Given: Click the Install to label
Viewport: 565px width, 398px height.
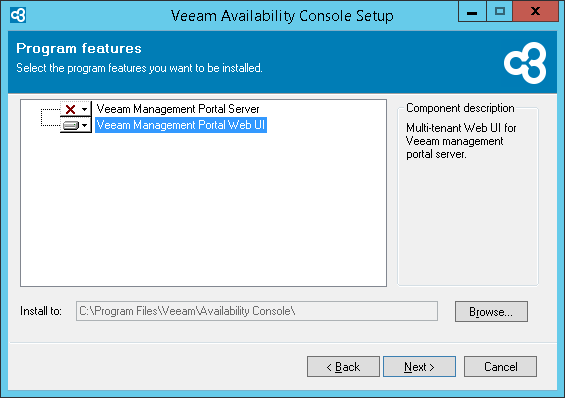Looking at the screenshot, I should (41, 311).
